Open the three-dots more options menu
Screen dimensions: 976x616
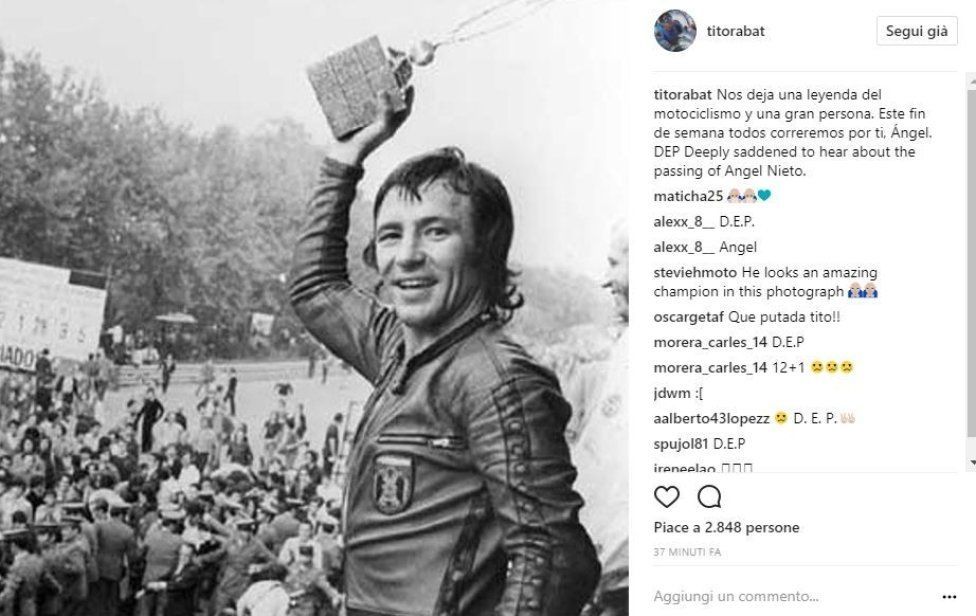(949, 597)
